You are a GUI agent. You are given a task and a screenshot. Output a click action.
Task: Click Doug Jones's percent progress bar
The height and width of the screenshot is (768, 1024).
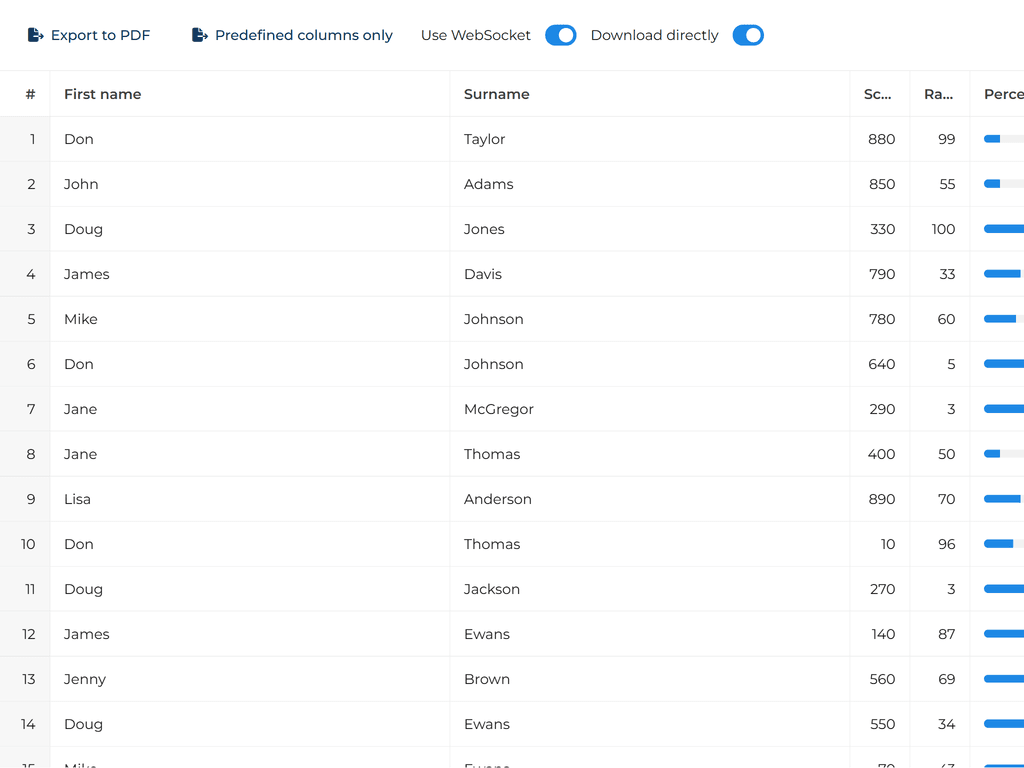tap(1005, 229)
